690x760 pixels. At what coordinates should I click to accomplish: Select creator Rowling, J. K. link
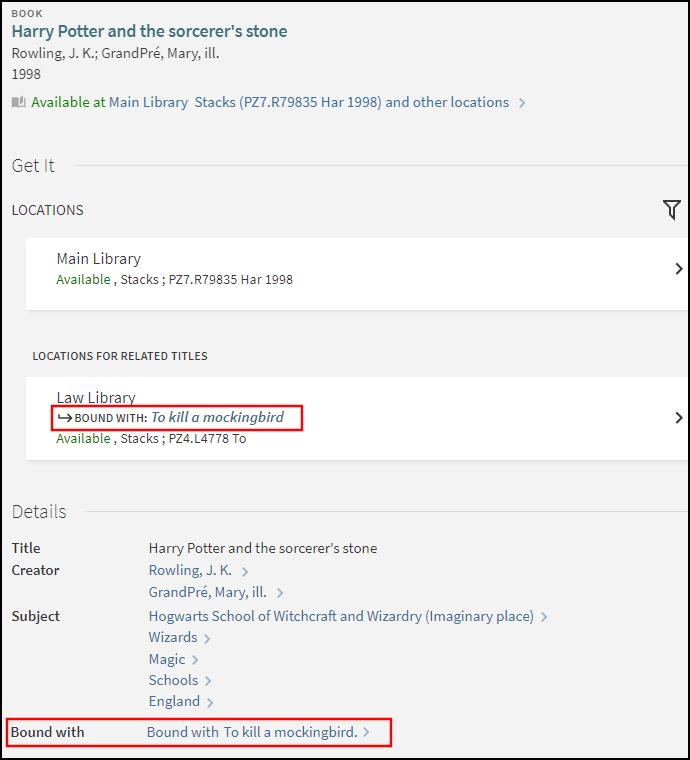coord(190,570)
